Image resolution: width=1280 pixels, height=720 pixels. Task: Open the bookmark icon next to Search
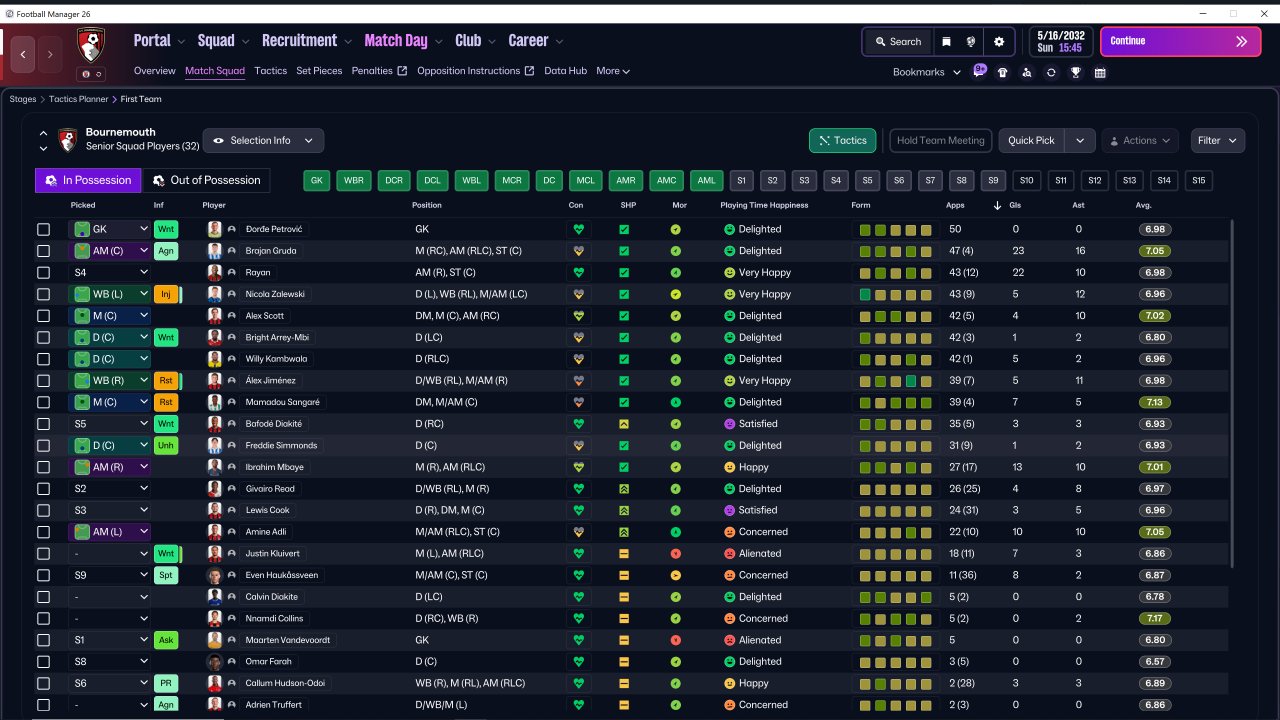[946, 42]
